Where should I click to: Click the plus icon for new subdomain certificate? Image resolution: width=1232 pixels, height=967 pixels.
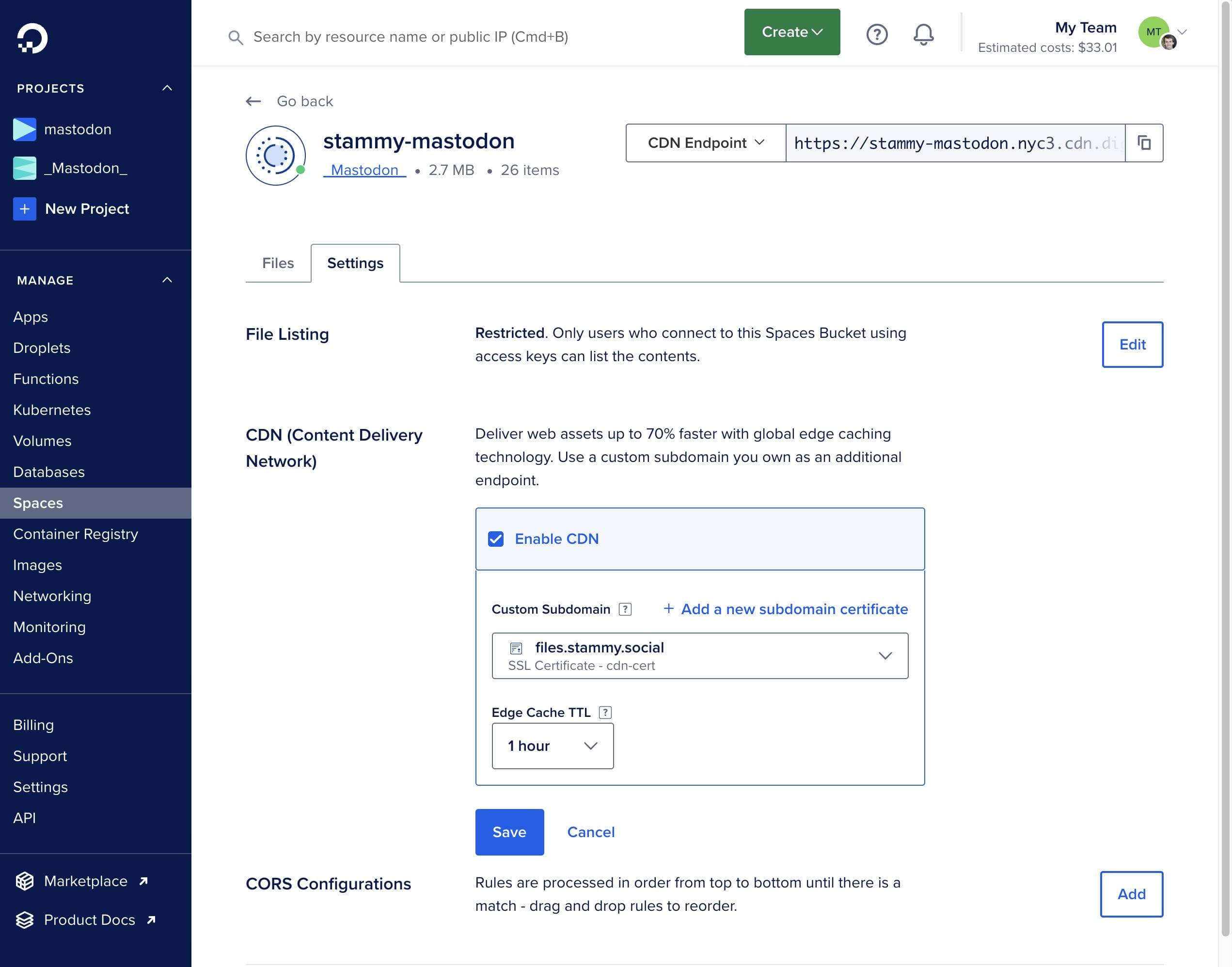pos(668,609)
